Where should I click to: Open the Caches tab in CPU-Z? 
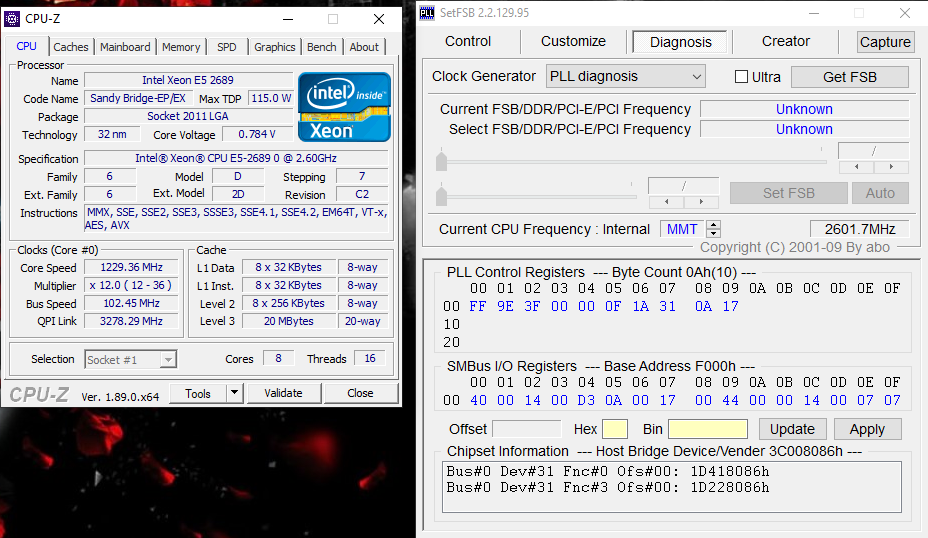coord(70,47)
